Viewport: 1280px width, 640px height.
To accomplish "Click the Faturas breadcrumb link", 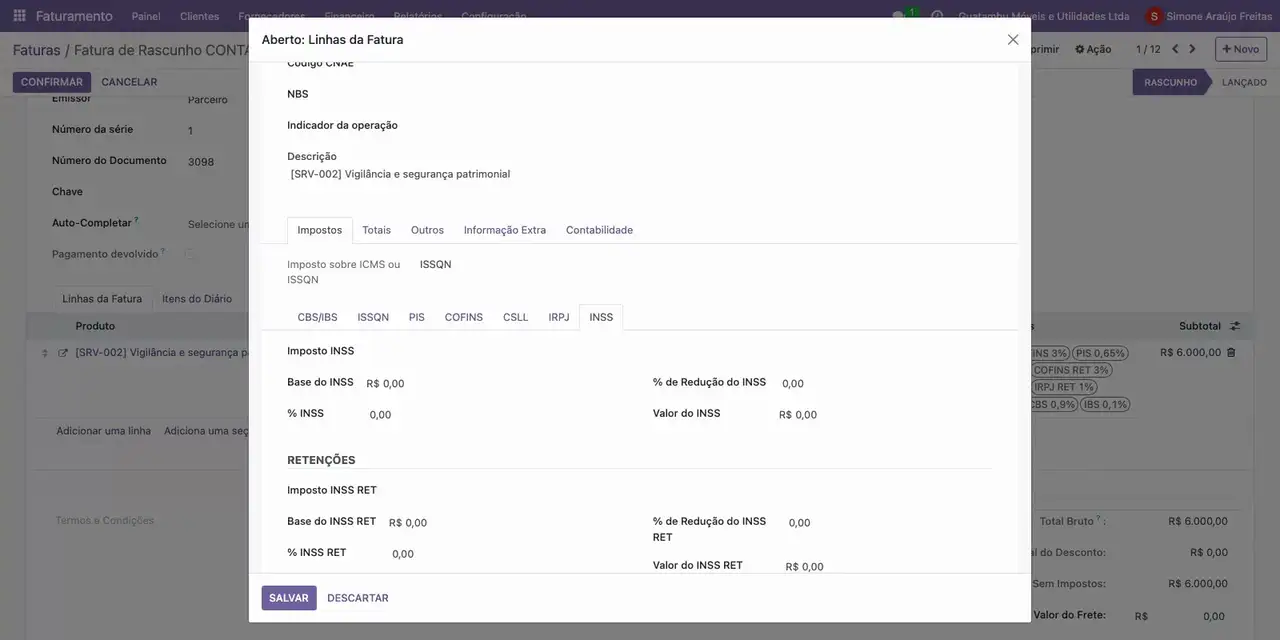I will (x=37, y=49).
